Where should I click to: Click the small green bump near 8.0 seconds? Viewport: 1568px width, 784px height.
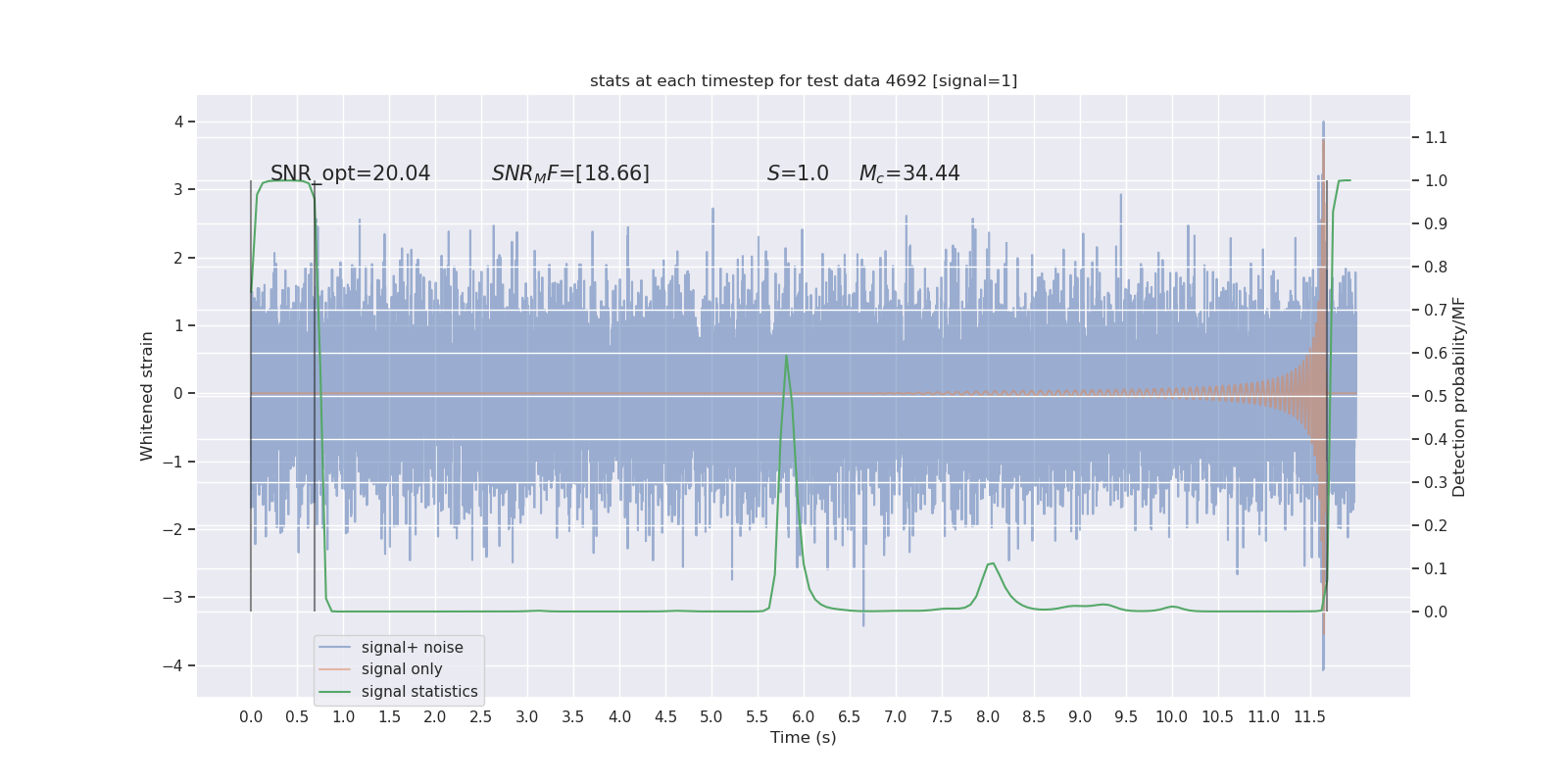click(x=991, y=564)
